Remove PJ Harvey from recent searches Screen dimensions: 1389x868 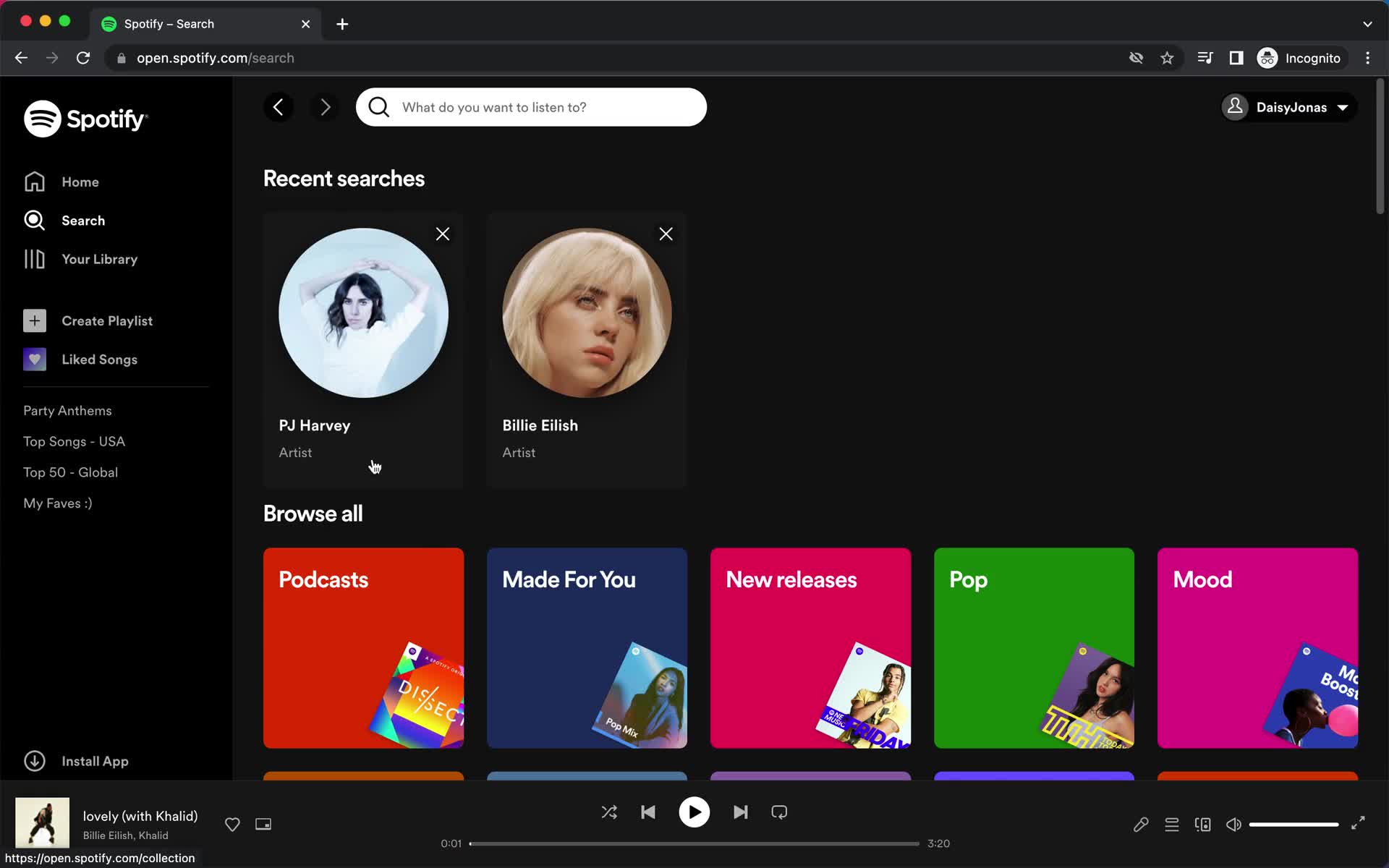click(x=442, y=234)
